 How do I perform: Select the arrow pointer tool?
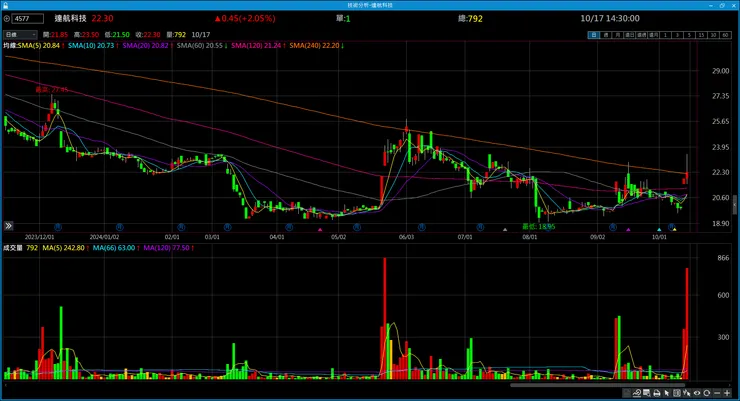point(666,393)
